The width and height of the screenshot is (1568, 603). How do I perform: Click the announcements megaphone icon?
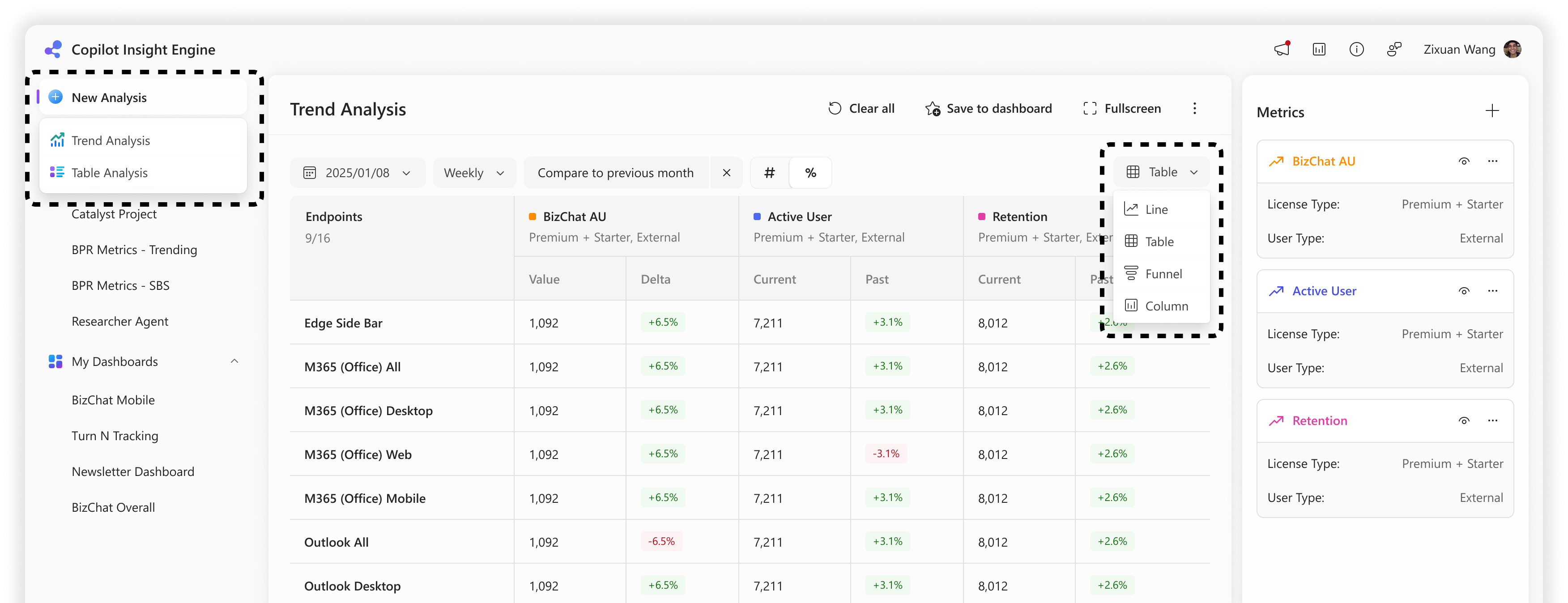[x=1281, y=49]
